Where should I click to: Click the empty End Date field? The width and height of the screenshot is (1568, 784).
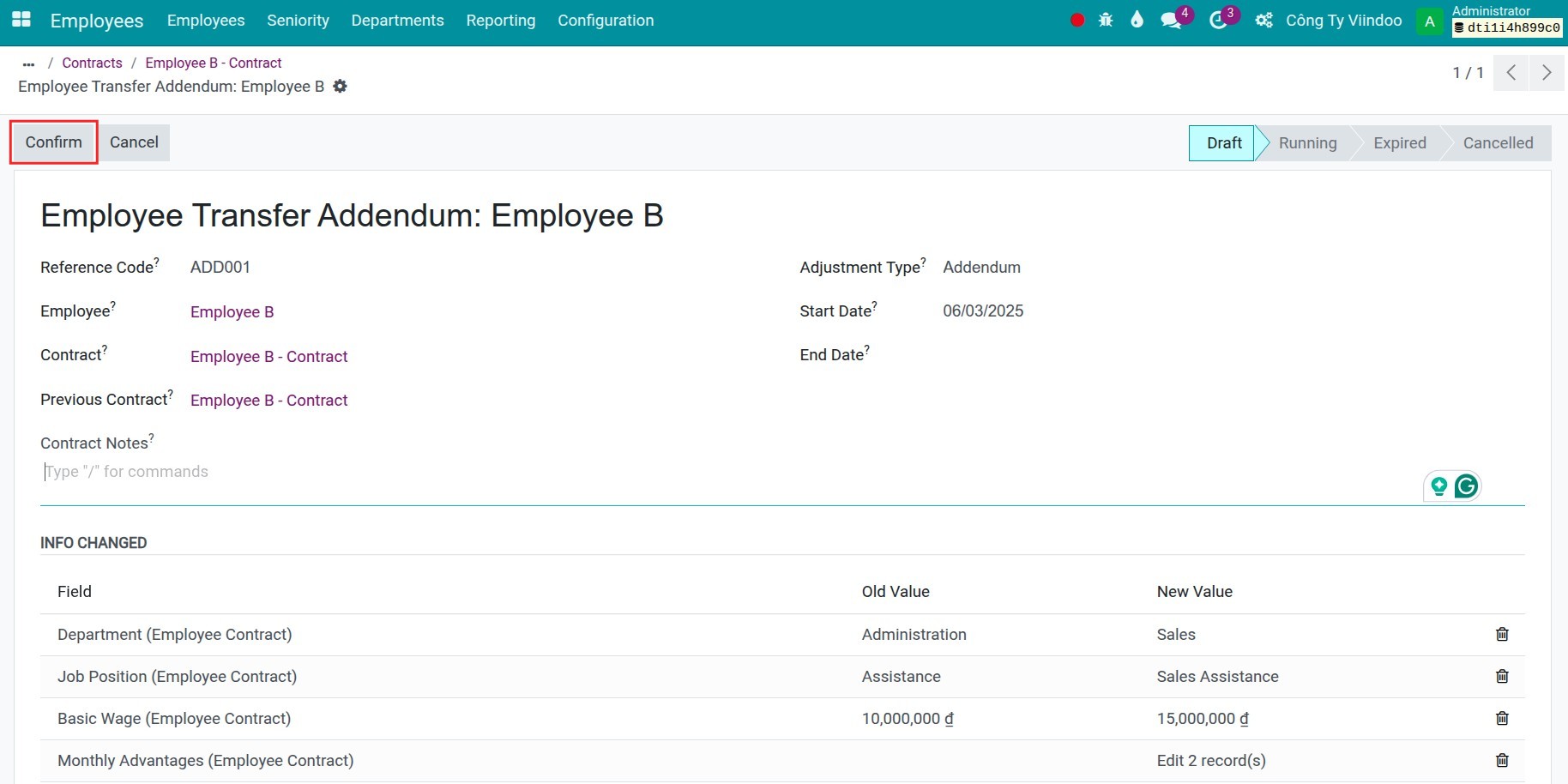tap(1233, 355)
